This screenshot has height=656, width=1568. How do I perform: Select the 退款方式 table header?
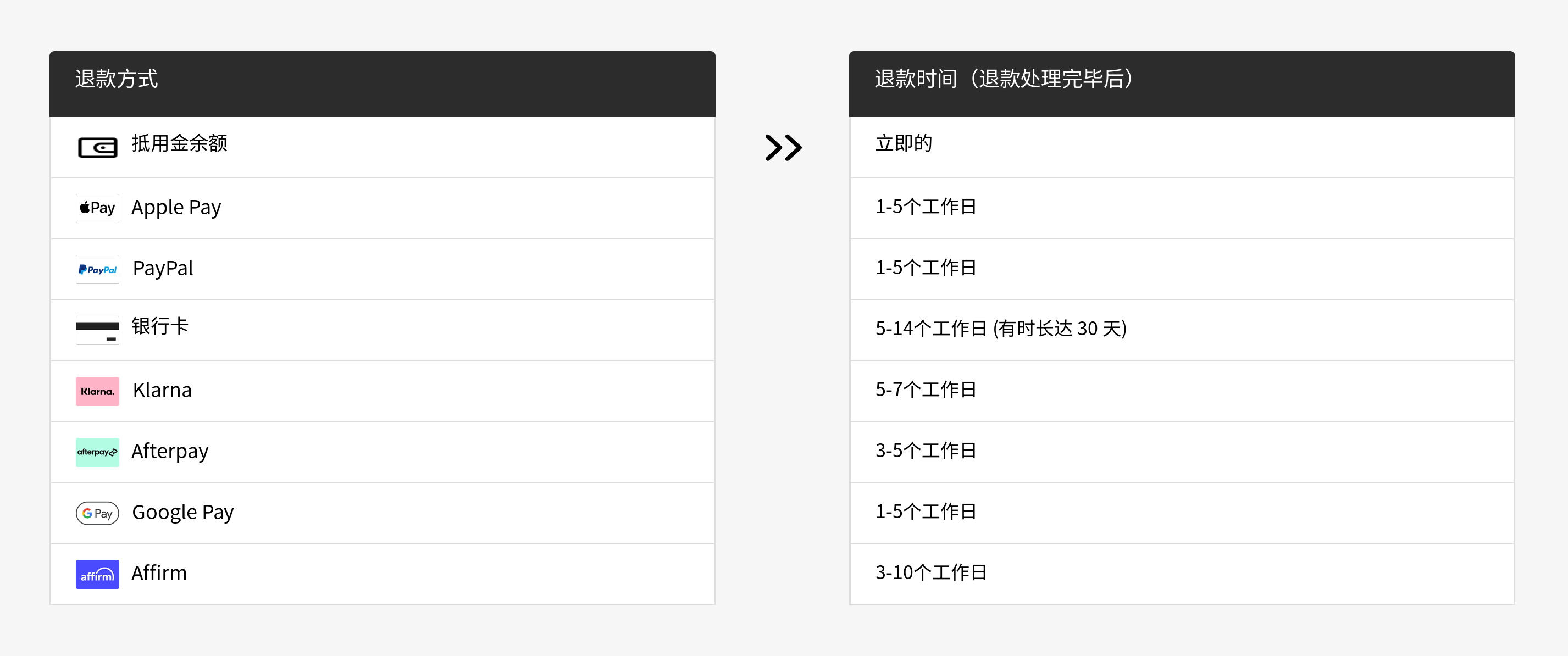pyautogui.click(x=383, y=84)
